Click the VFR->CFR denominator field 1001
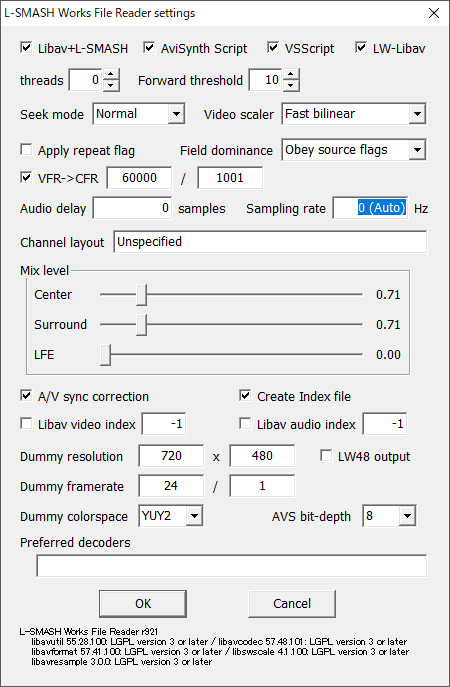Viewport: 450px width, 687px height. (x=230, y=178)
